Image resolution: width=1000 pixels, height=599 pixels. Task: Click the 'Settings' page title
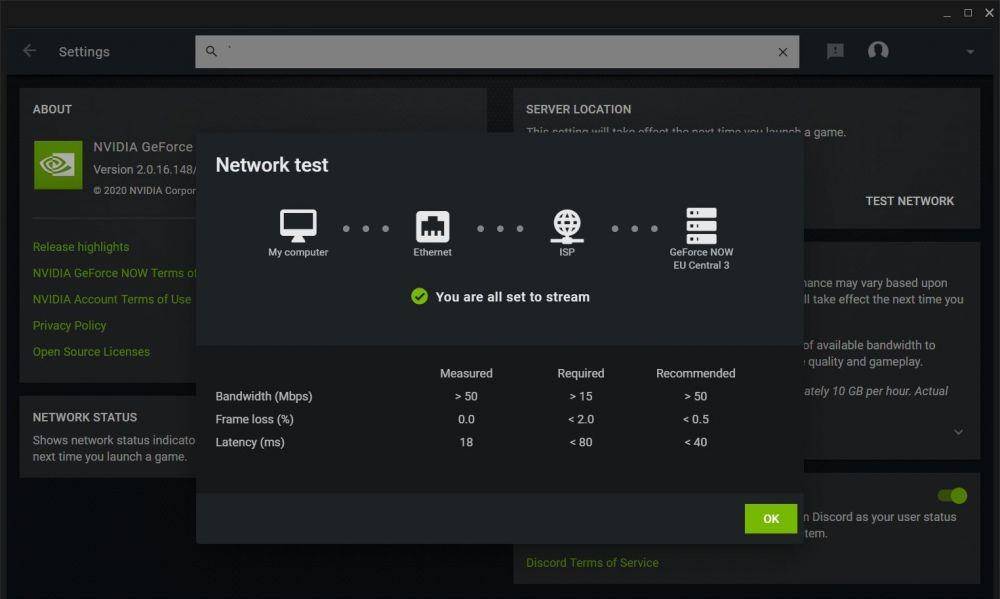84,52
